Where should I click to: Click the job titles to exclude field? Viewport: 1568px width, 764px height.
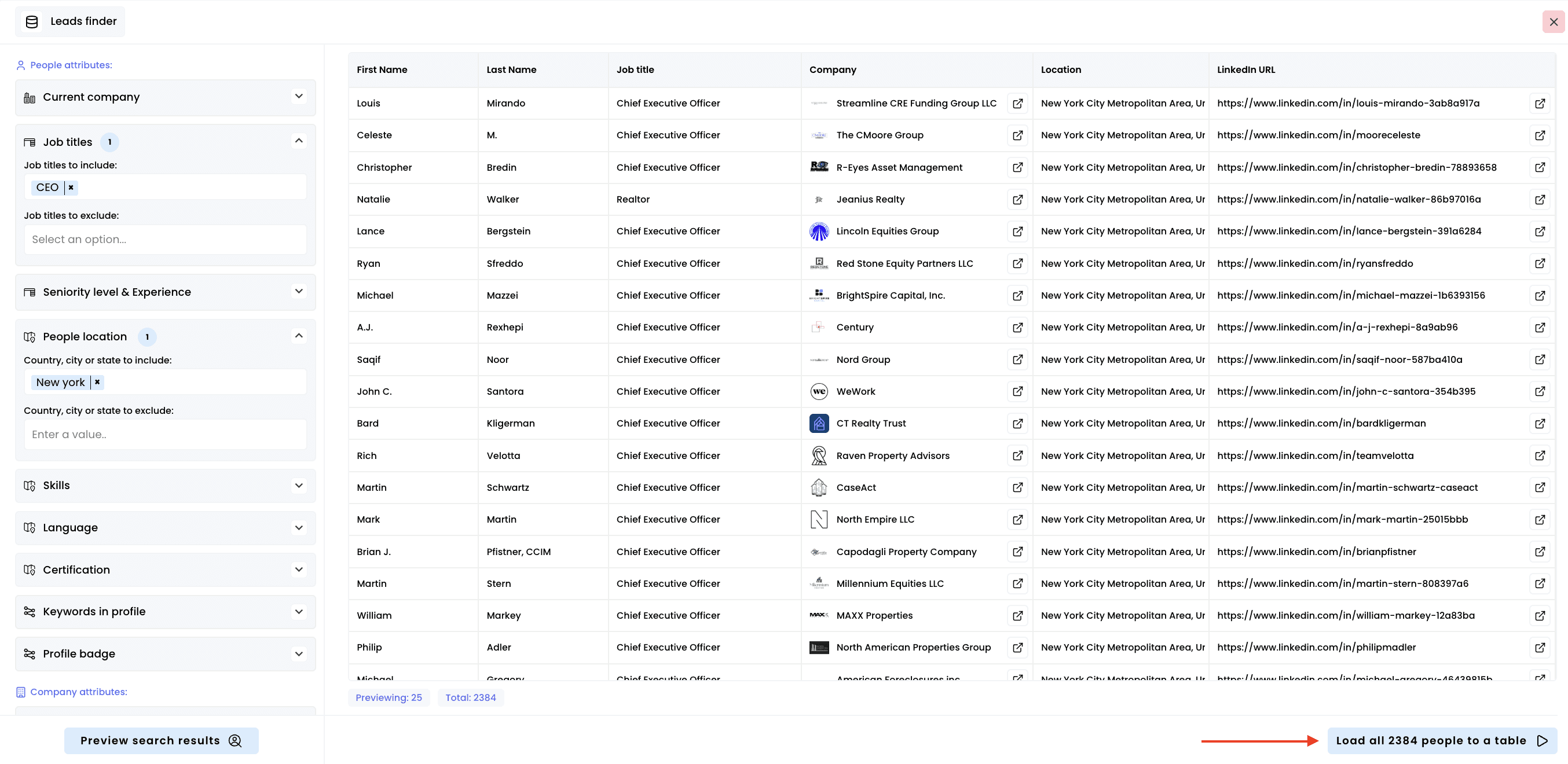165,240
